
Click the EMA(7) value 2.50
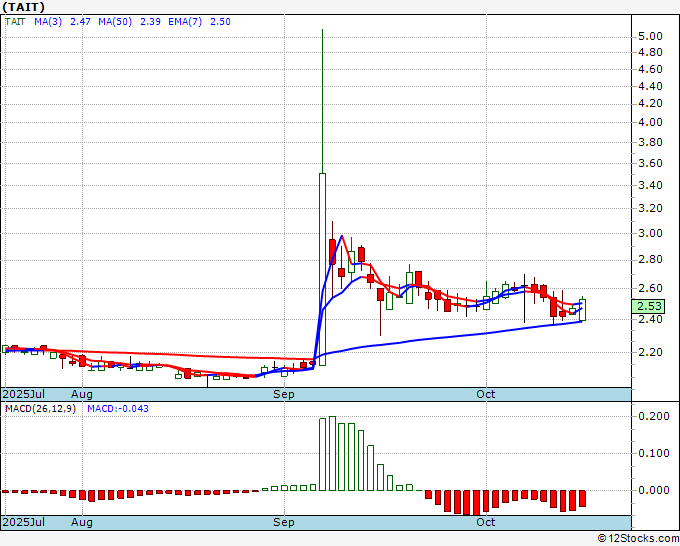(x=220, y=22)
